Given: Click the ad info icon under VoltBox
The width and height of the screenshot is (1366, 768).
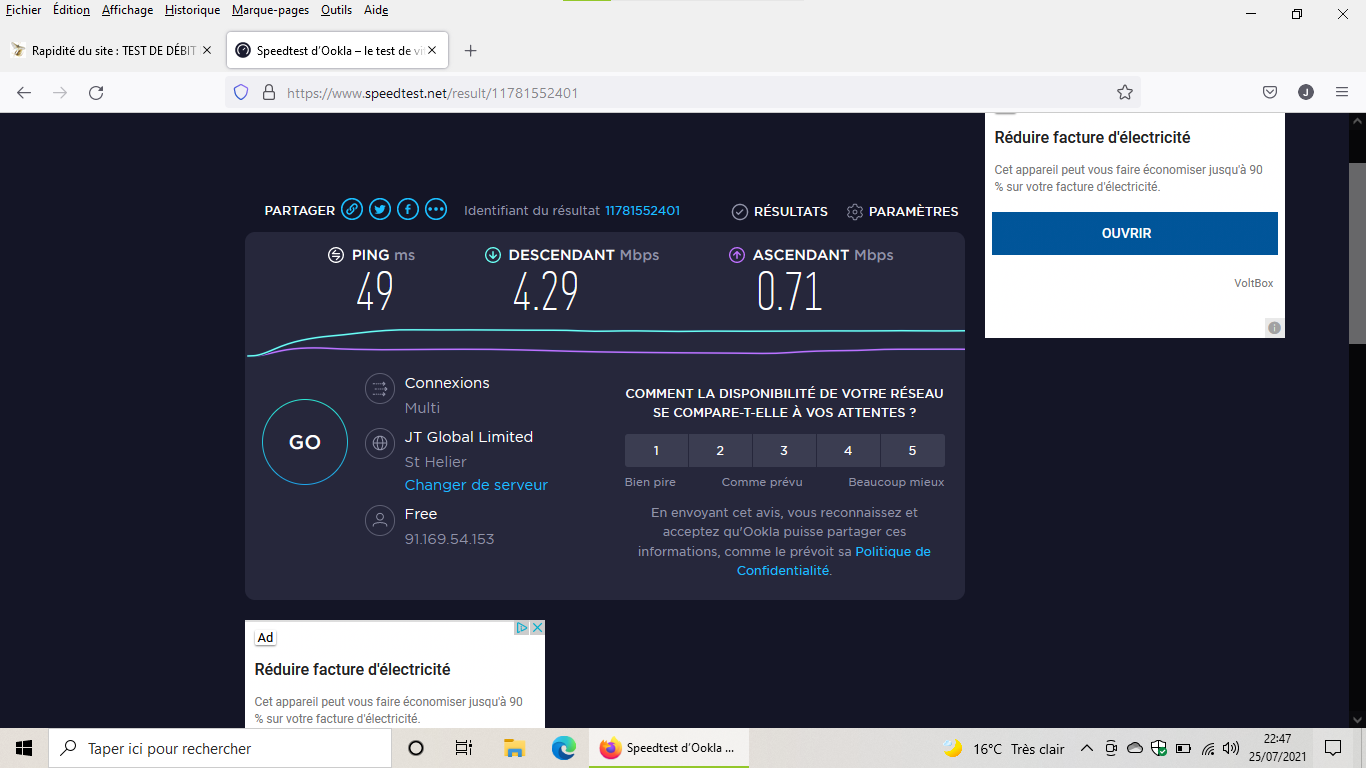Looking at the screenshot, I should tap(1274, 327).
